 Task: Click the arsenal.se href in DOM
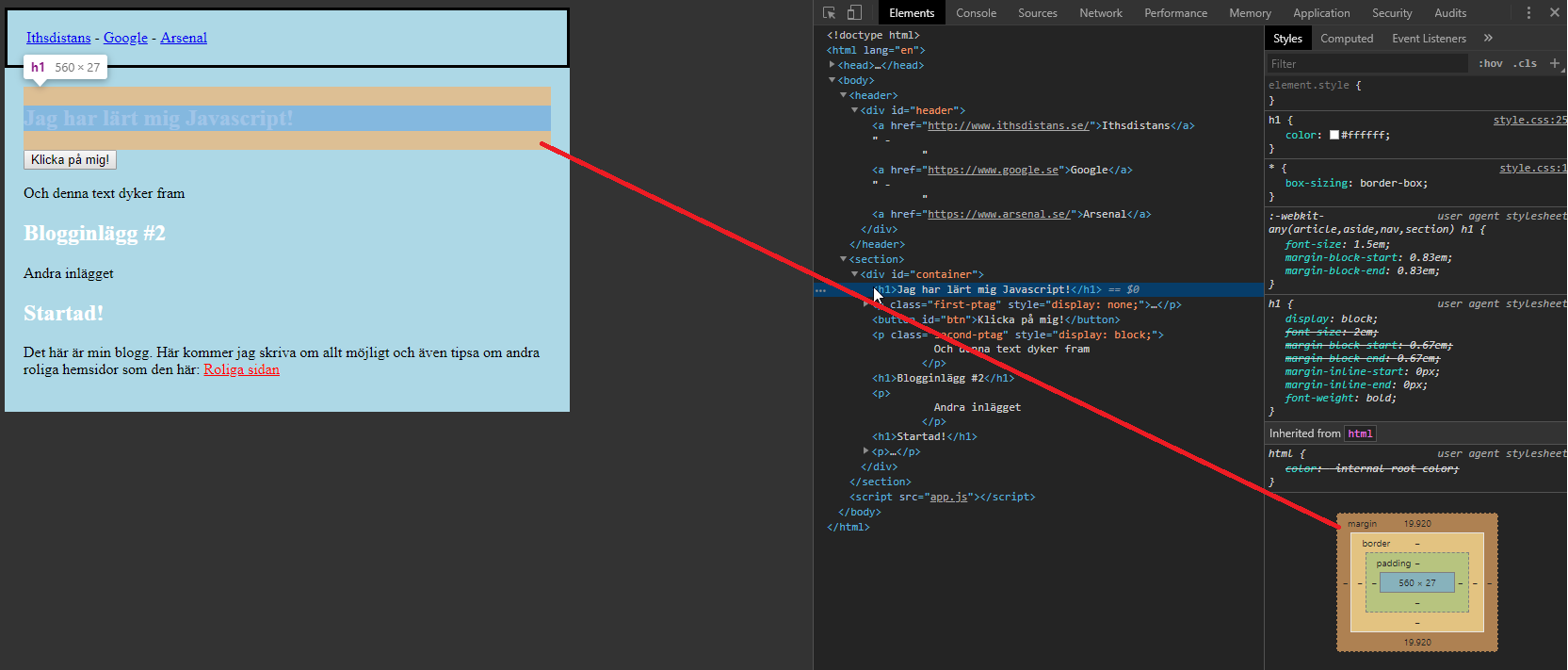(x=998, y=214)
